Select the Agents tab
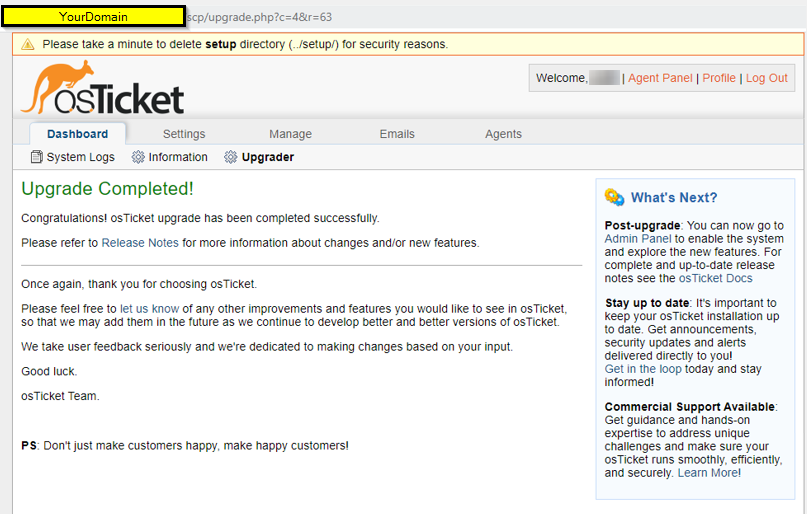The width and height of the screenshot is (807, 514). tap(503, 134)
